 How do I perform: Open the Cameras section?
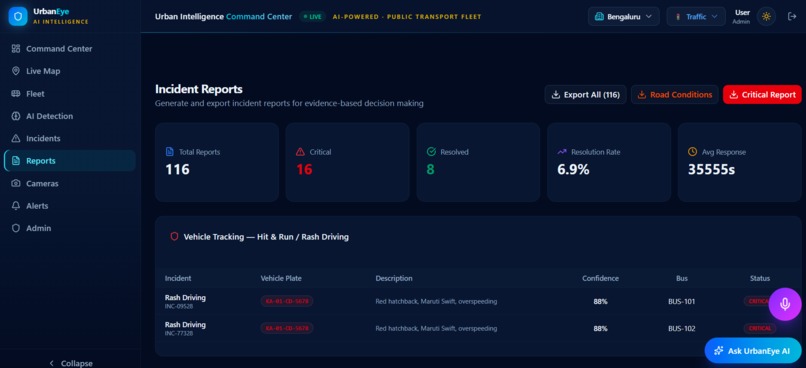click(70, 183)
